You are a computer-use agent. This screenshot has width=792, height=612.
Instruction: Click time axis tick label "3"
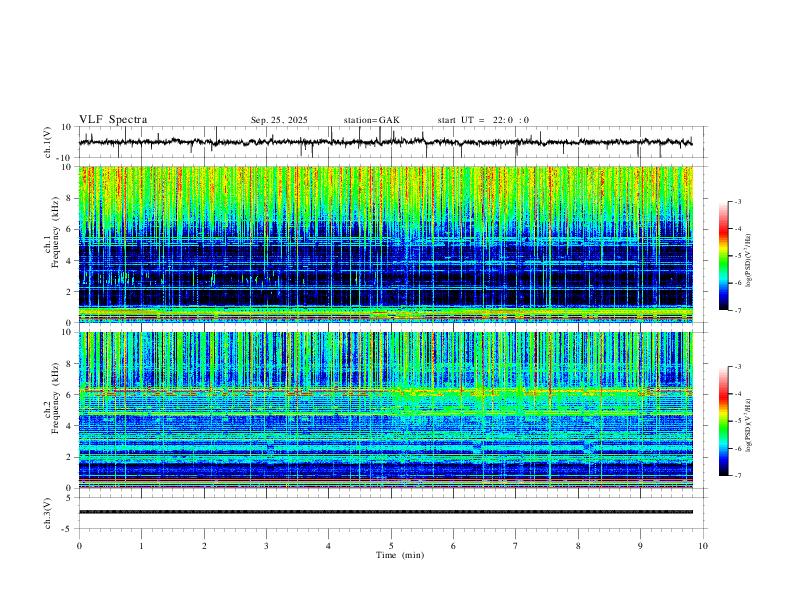[x=266, y=546]
